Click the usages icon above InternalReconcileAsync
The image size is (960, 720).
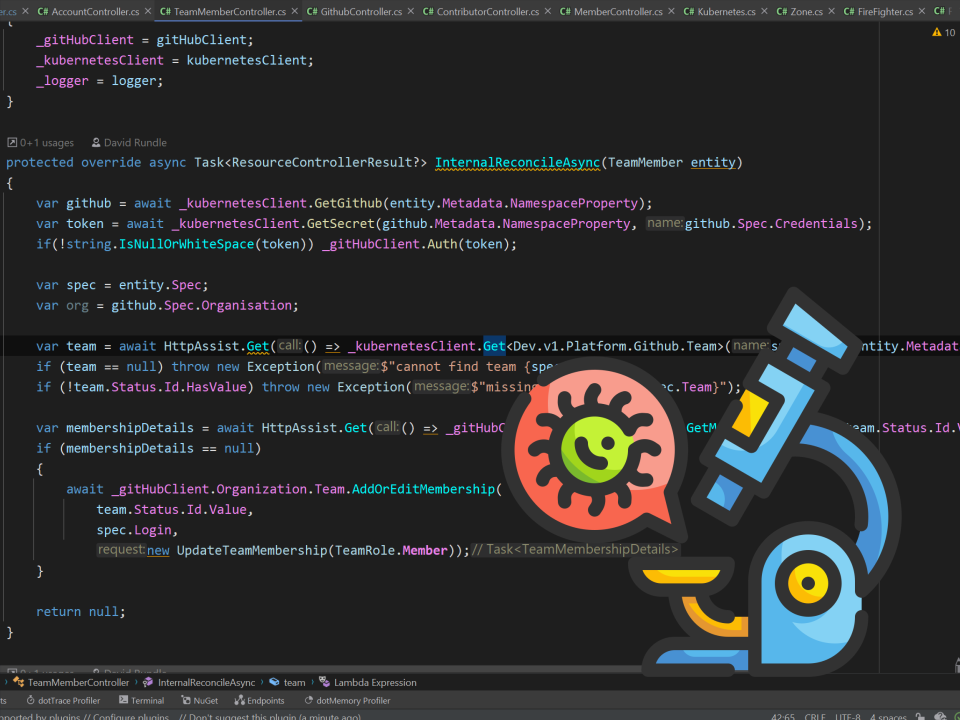12,143
